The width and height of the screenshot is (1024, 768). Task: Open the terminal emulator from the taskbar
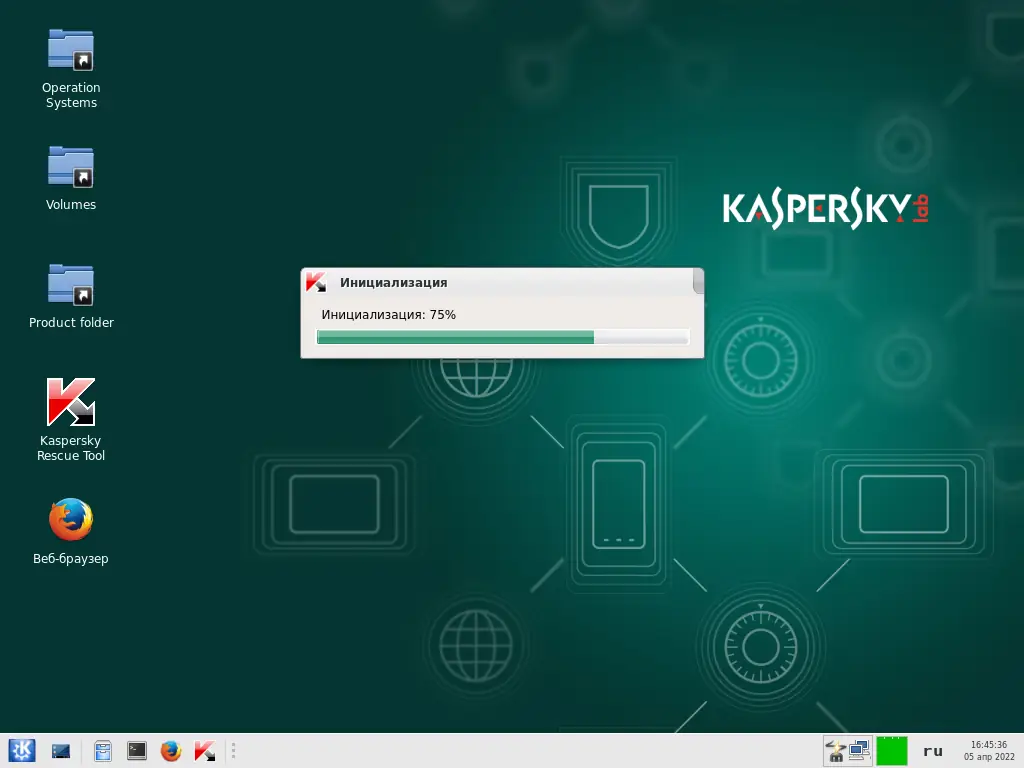click(135, 751)
